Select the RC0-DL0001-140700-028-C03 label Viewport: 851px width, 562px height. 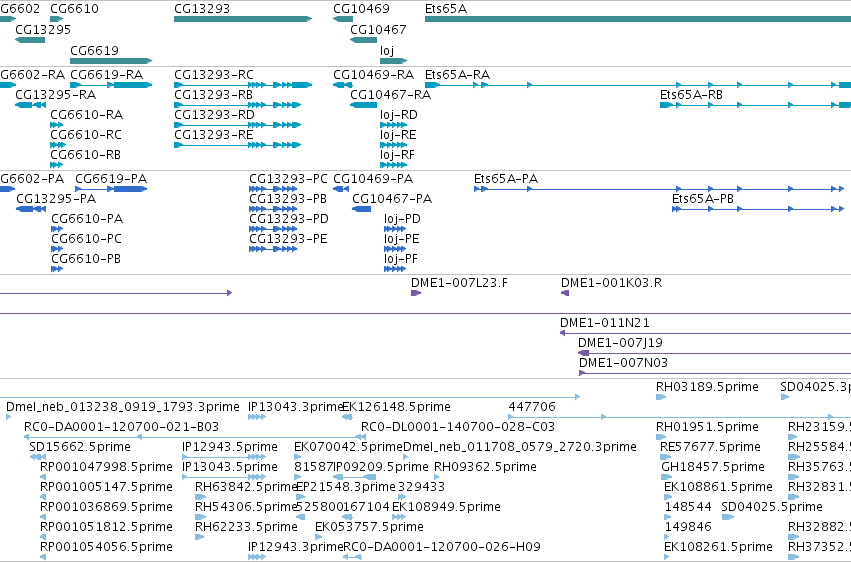(x=458, y=427)
